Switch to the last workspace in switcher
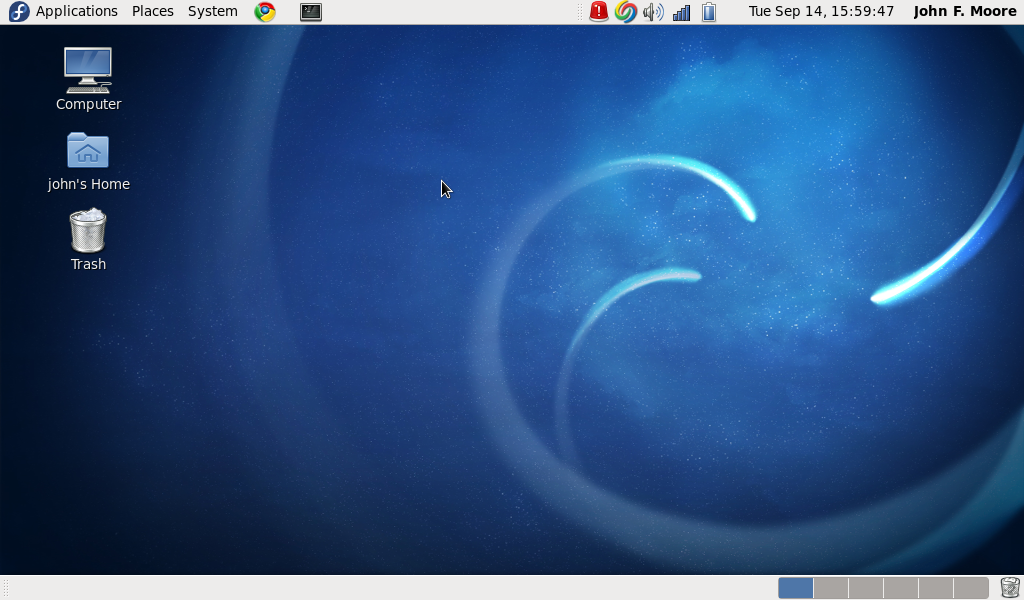 point(971,588)
